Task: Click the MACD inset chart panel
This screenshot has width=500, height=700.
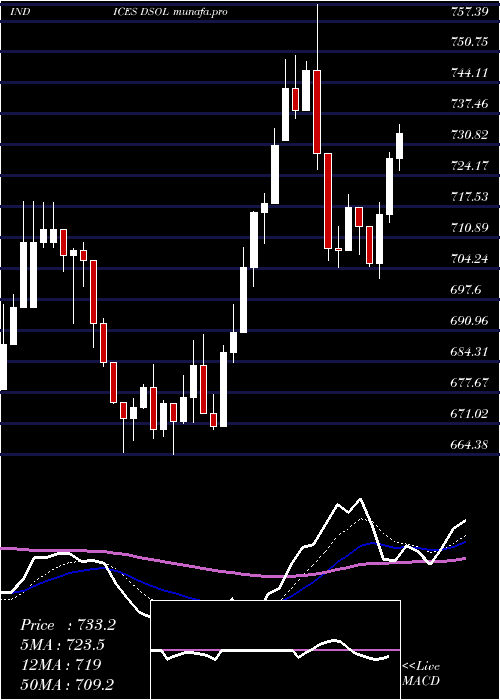Action: pyautogui.click(x=275, y=650)
